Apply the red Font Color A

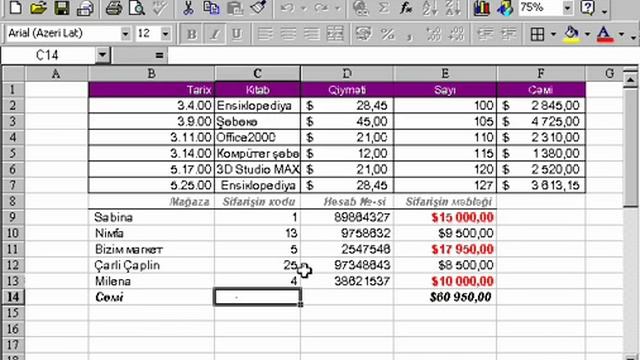(x=605, y=34)
